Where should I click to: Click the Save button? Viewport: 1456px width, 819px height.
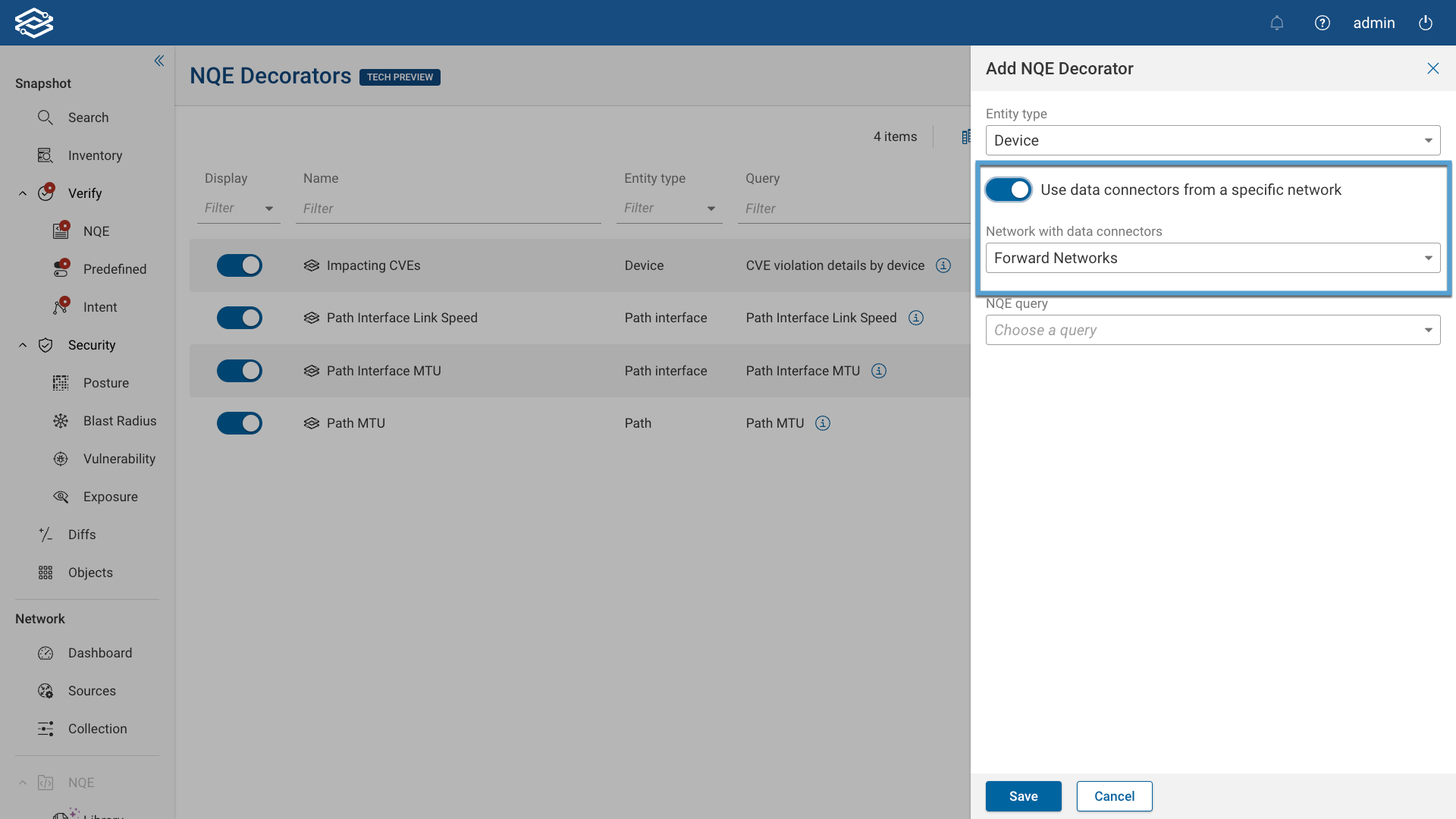point(1023,796)
